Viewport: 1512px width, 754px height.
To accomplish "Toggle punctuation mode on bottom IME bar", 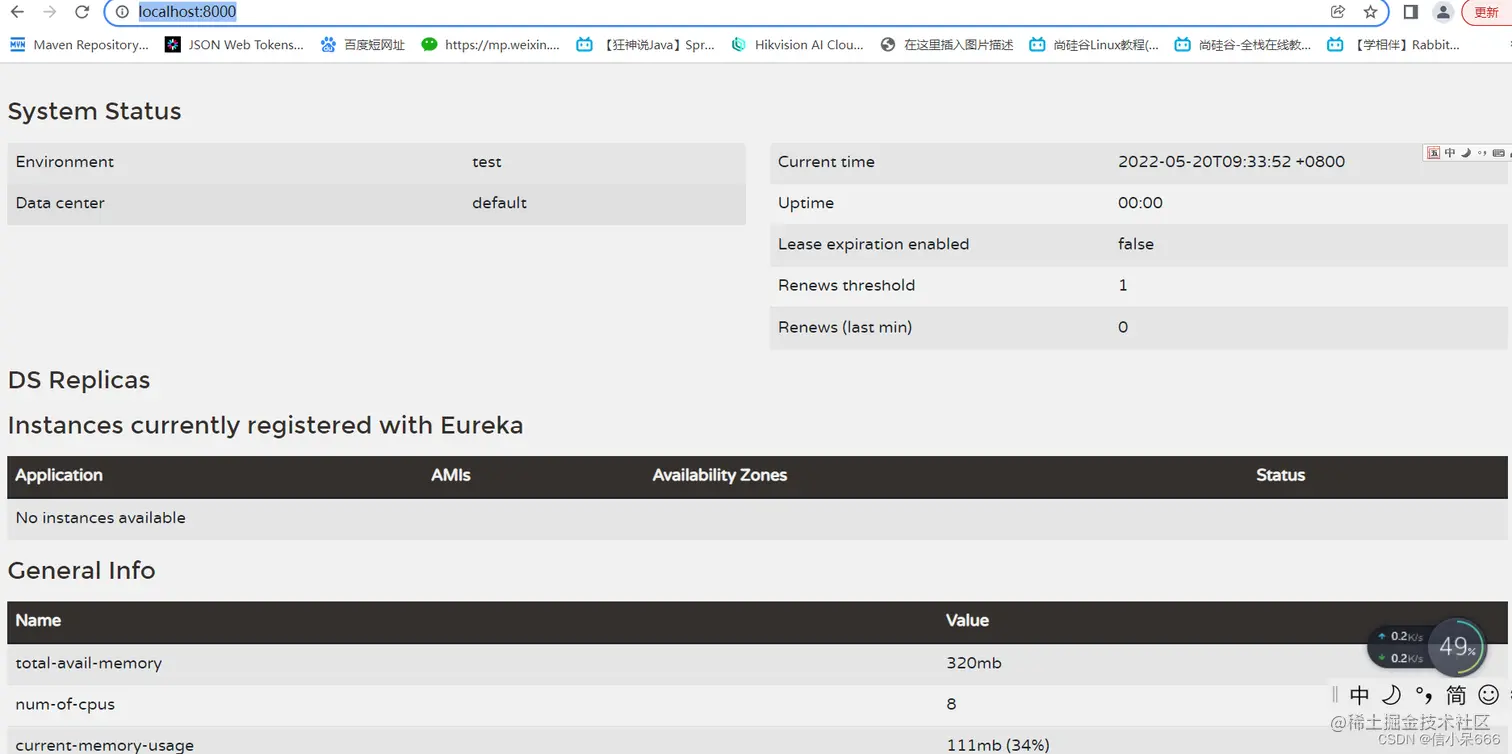I will click(1424, 695).
